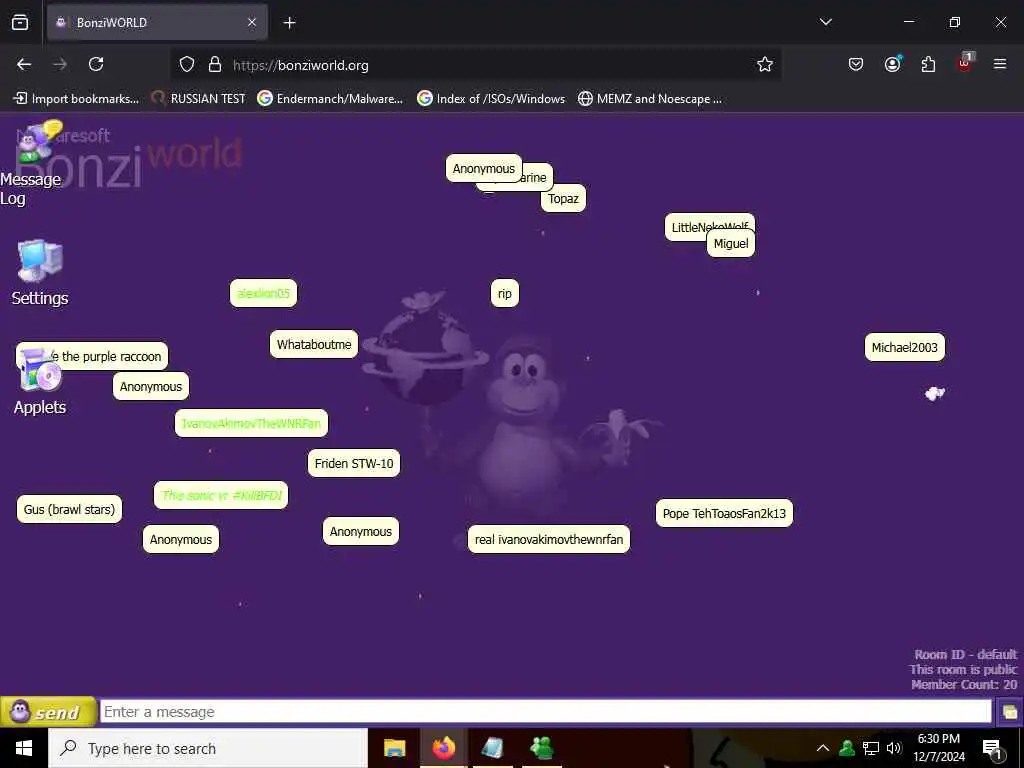Image resolution: width=1024 pixels, height=768 pixels.
Task: Open the Settings computer icon
Action: pyautogui.click(x=40, y=261)
